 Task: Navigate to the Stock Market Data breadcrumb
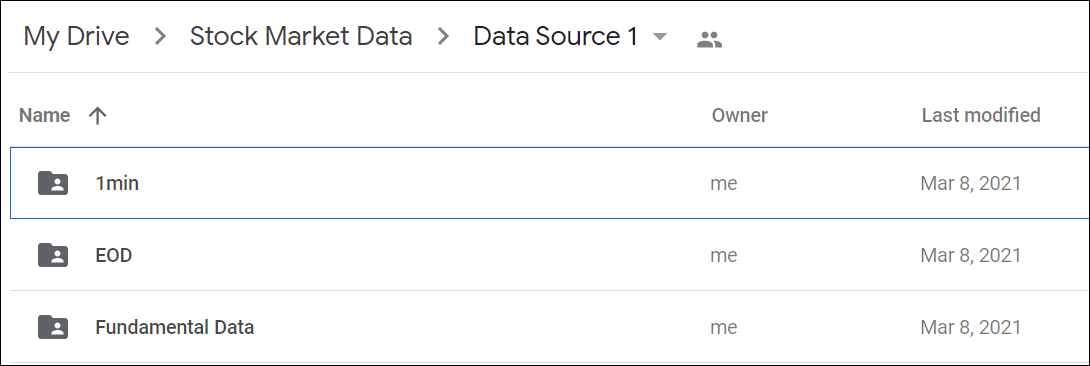click(x=301, y=36)
